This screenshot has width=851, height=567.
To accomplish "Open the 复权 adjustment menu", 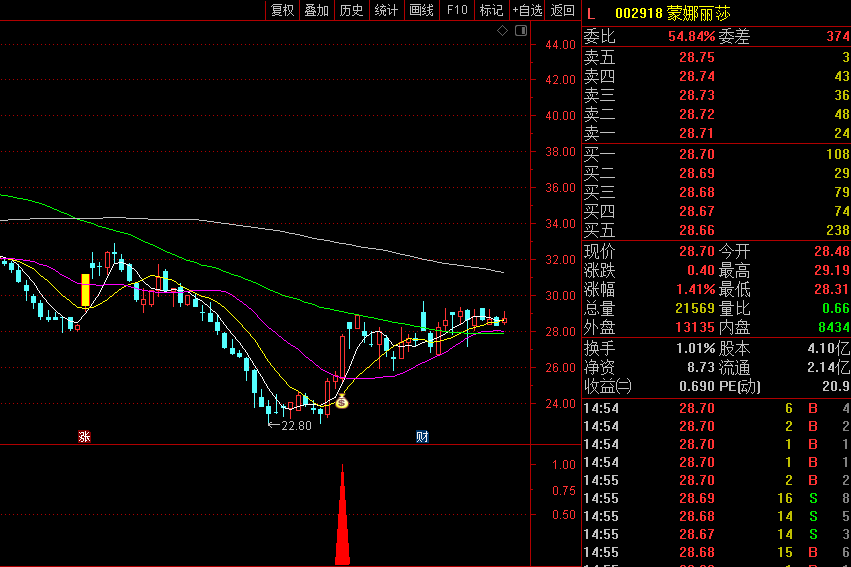I will tap(282, 10).
